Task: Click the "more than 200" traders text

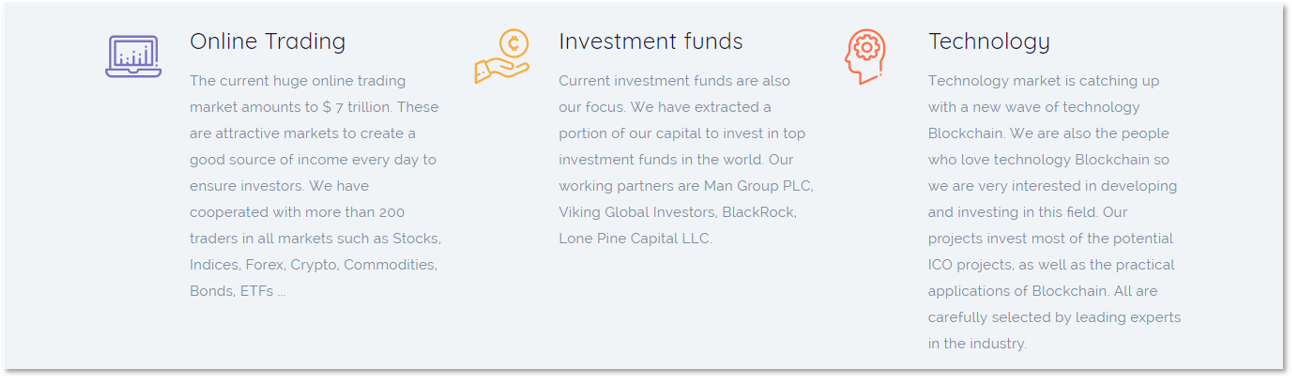Action: click(x=358, y=212)
